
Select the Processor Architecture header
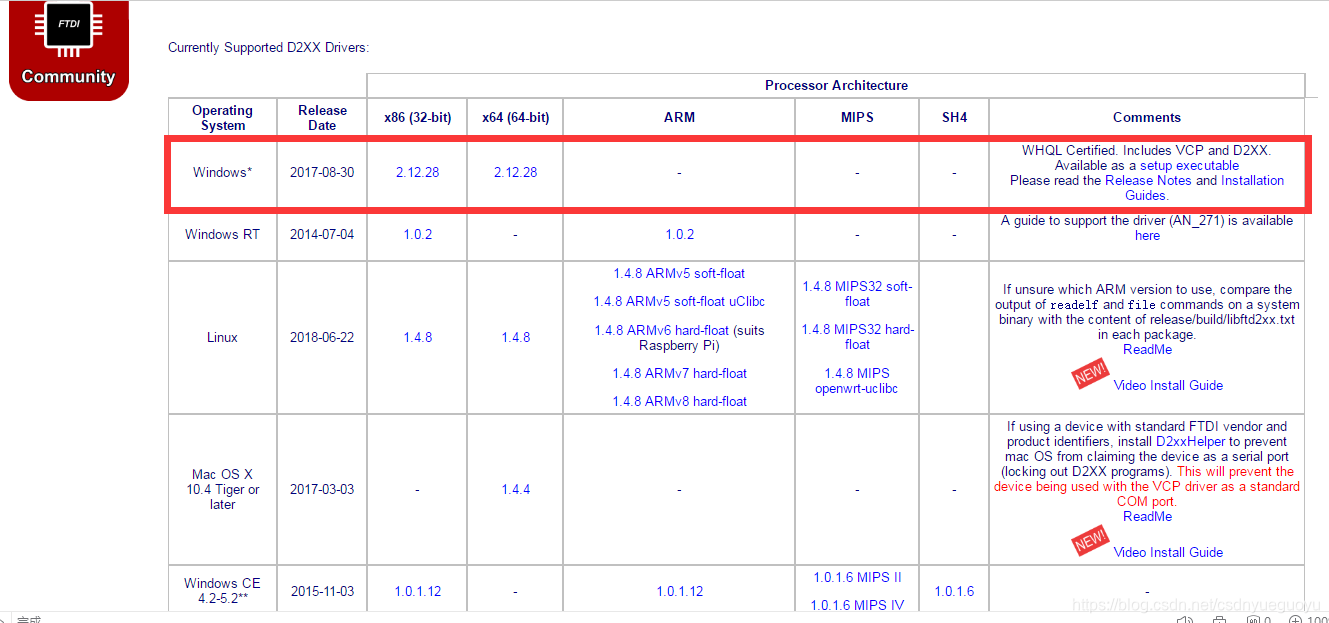(836, 85)
